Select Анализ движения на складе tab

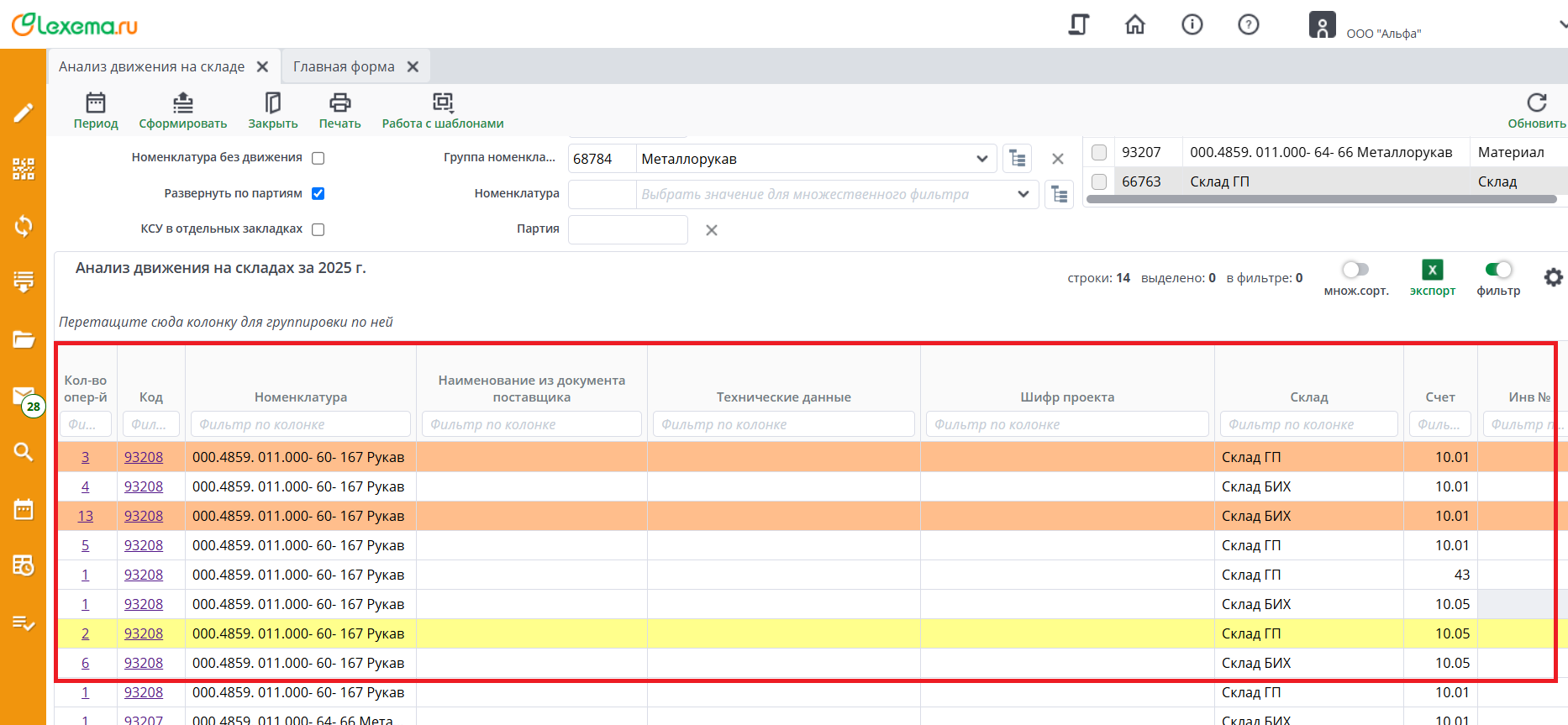tap(151, 66)
